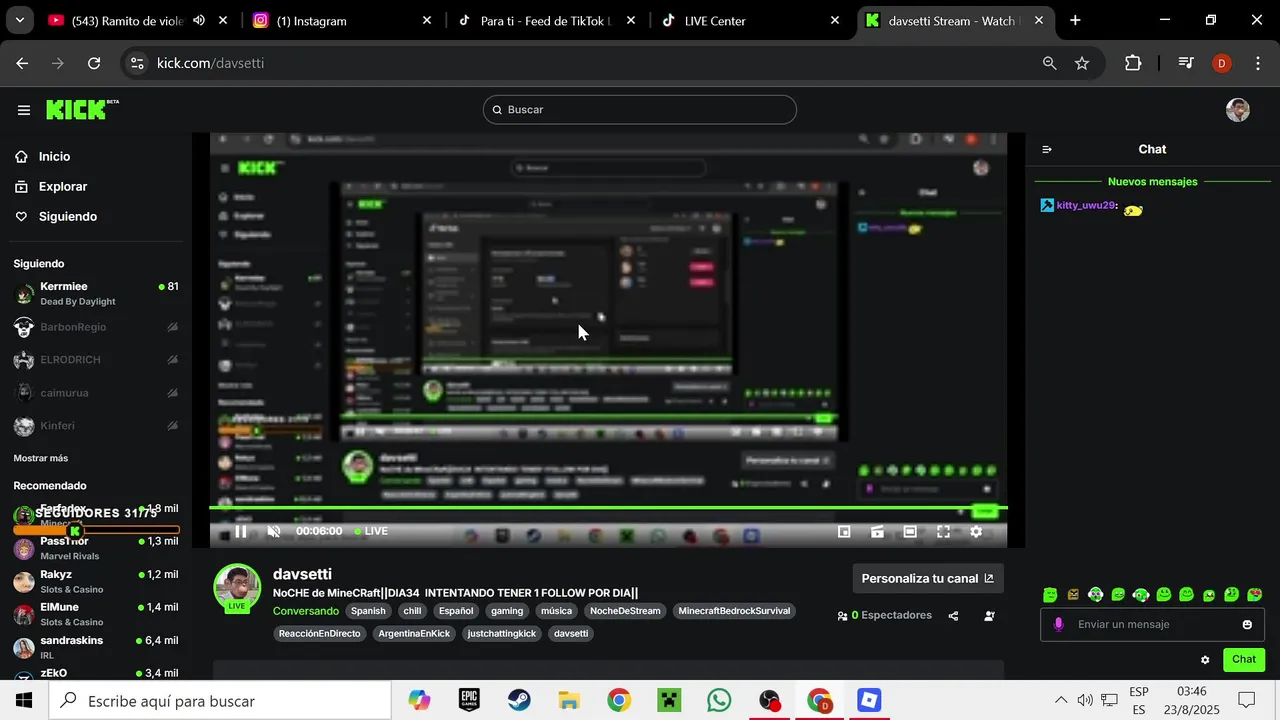Go to Inicio in sidebar
The height and width of the screenshot is (720, 1280).
54,157
